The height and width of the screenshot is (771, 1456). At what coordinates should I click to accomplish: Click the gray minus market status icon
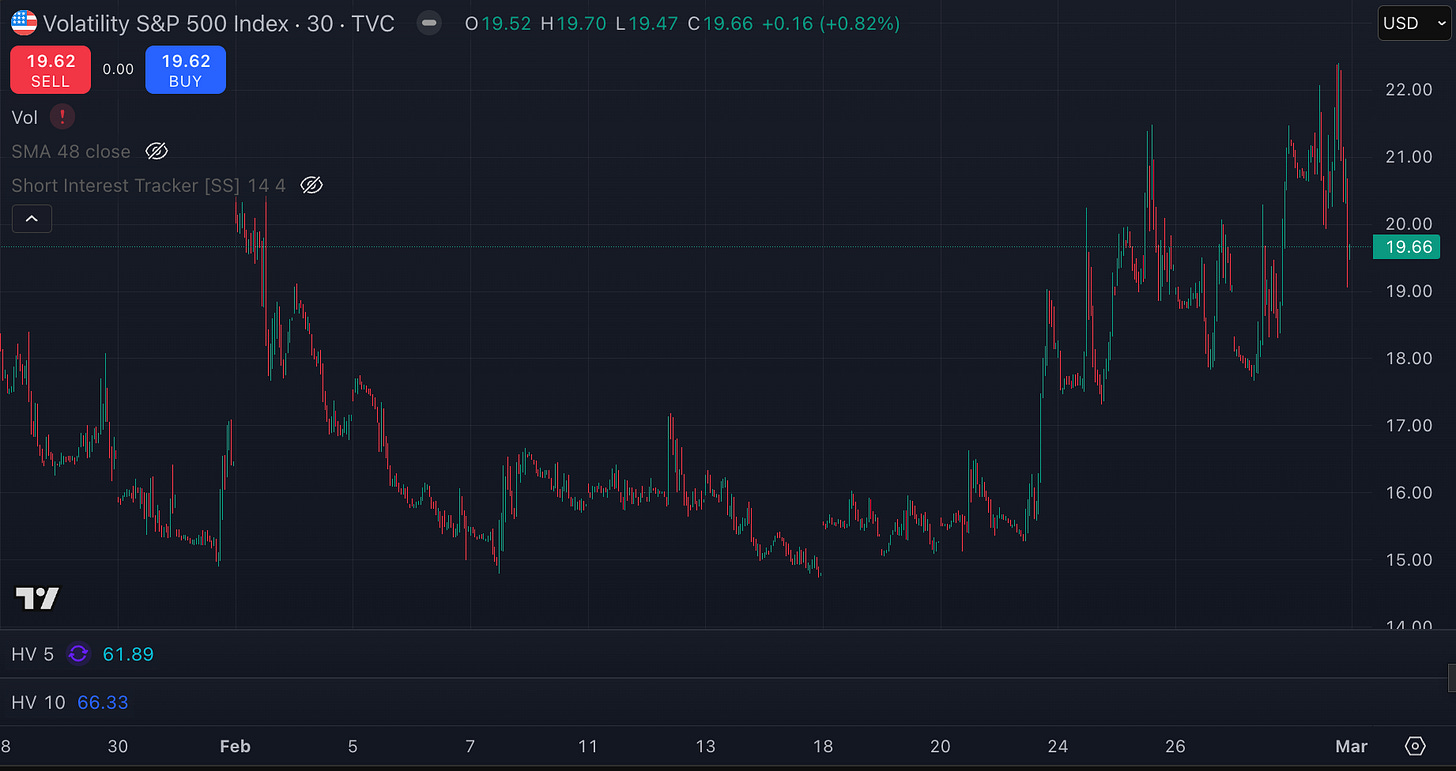429,23
